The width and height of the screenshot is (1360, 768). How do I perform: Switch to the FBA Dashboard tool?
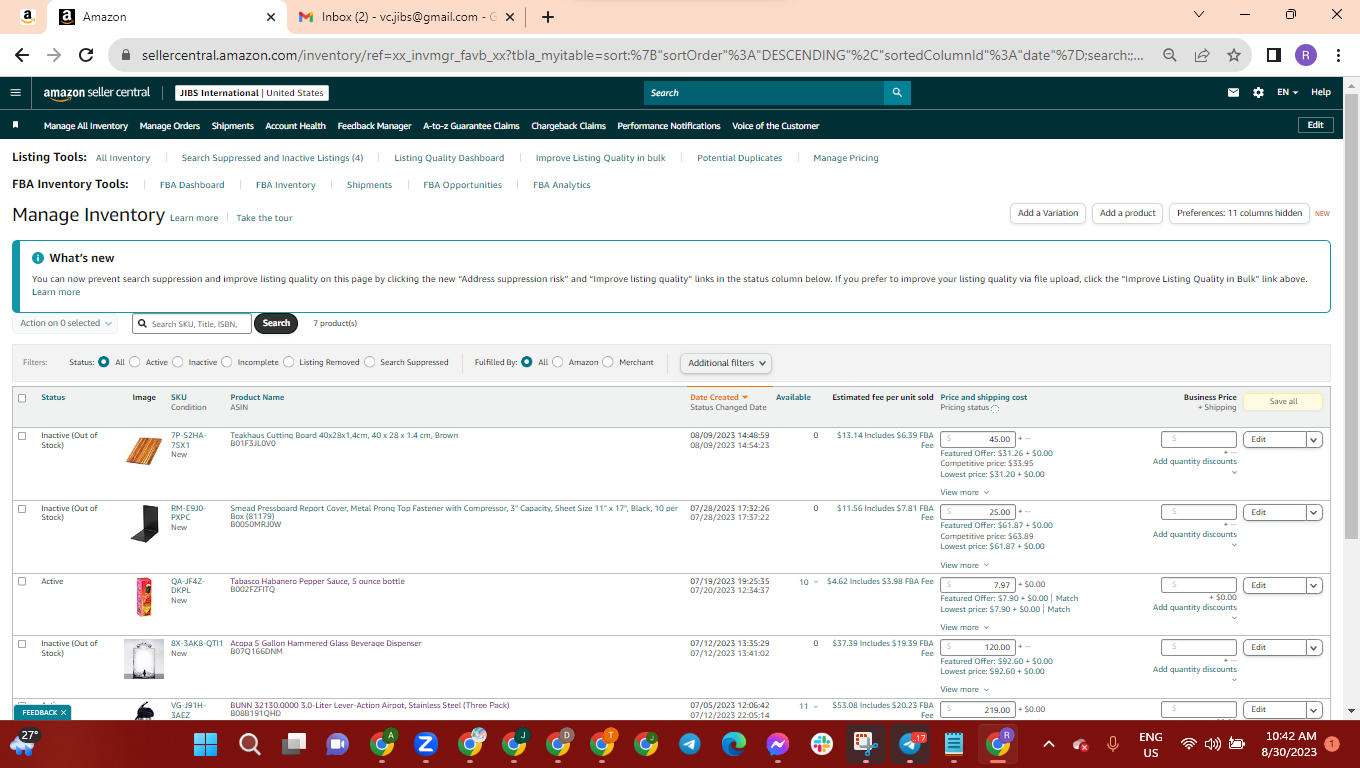(x=192, y=185)
